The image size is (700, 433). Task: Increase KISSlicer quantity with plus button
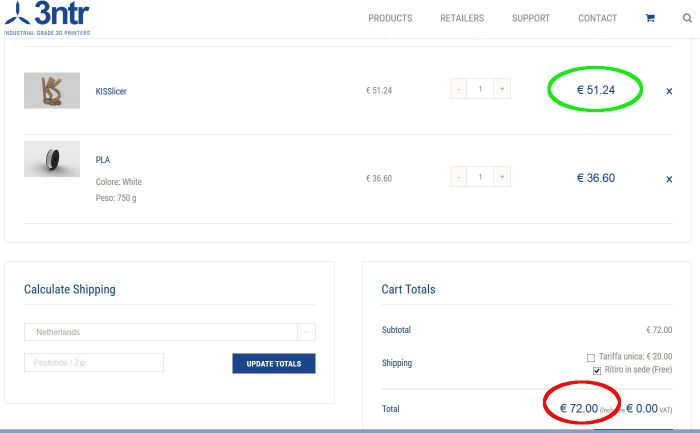502,89
